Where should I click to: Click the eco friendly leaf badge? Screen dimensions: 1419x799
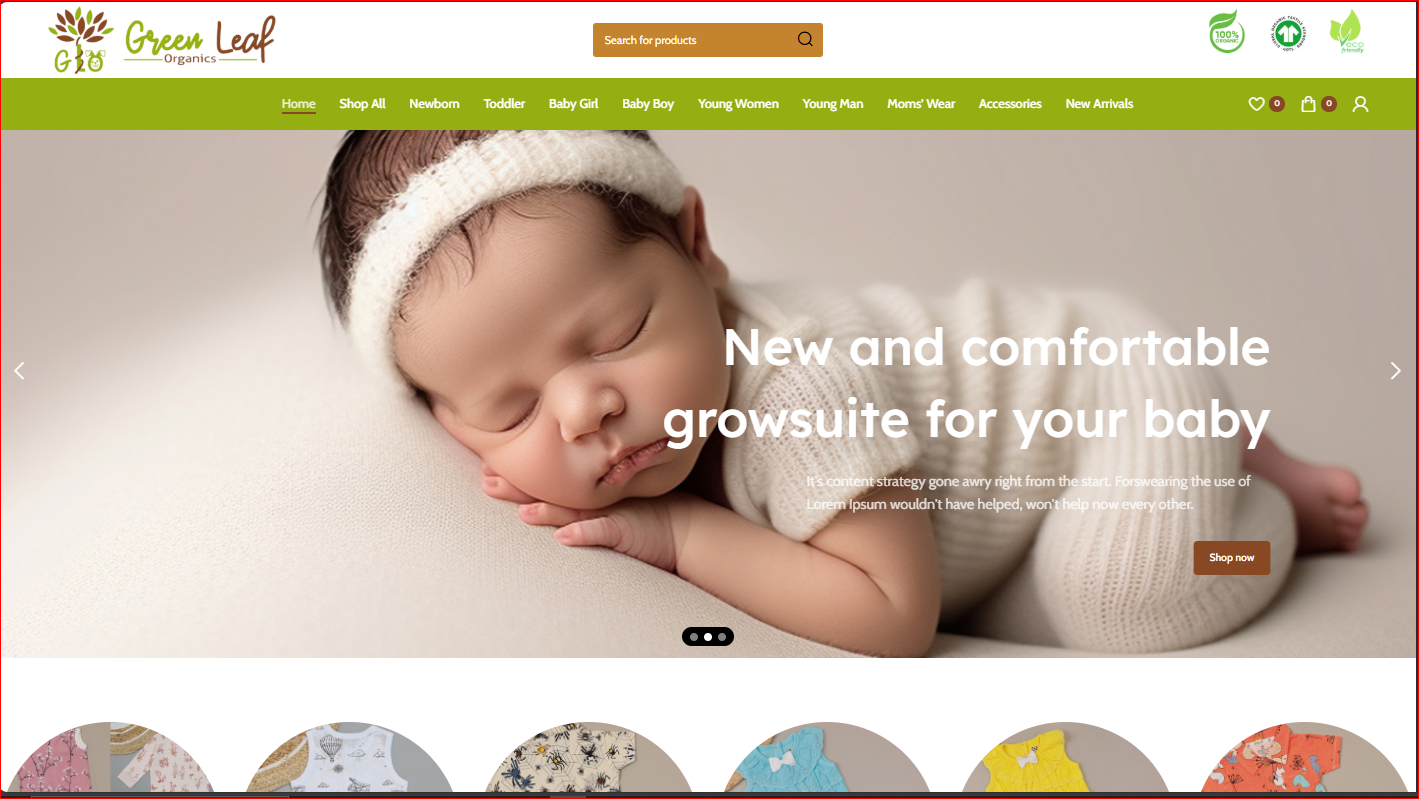point(1347,33)
